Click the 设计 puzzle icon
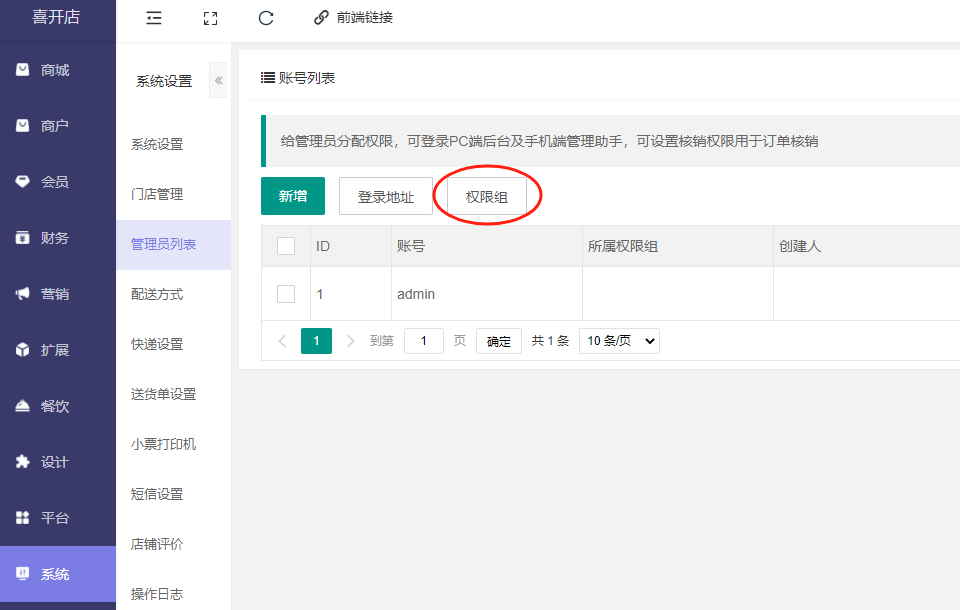Image resolution: width=960 pixels, height=610 pixels. click(23, 462)
